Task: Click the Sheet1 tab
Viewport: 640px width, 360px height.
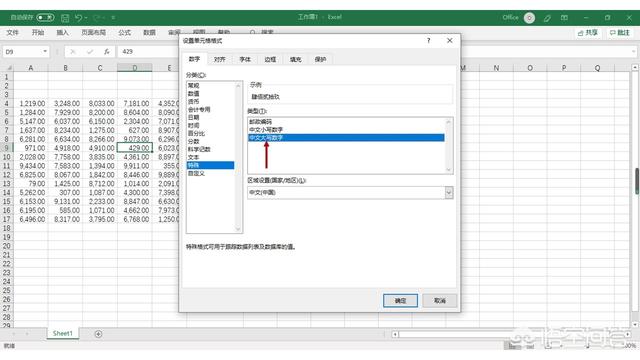Action: coord(62,333)
